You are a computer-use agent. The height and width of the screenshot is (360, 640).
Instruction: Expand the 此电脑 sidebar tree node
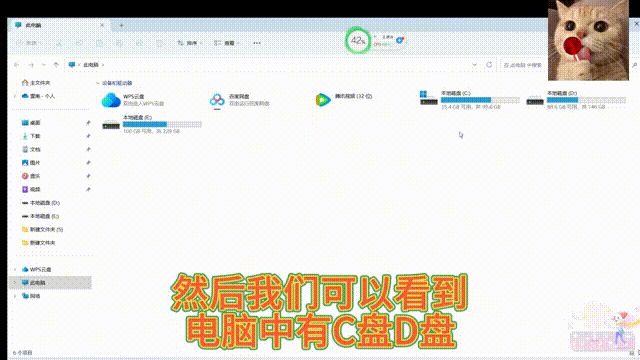click(x=15, y=282)
